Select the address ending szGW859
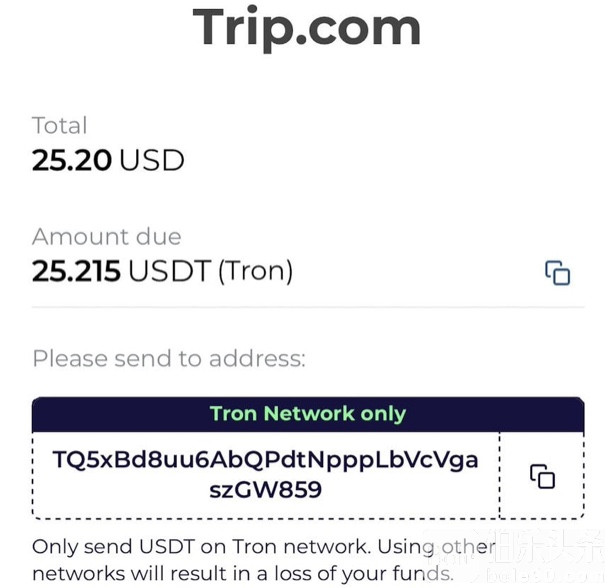Screen dimensions: 610x588 tap(265, 489)
